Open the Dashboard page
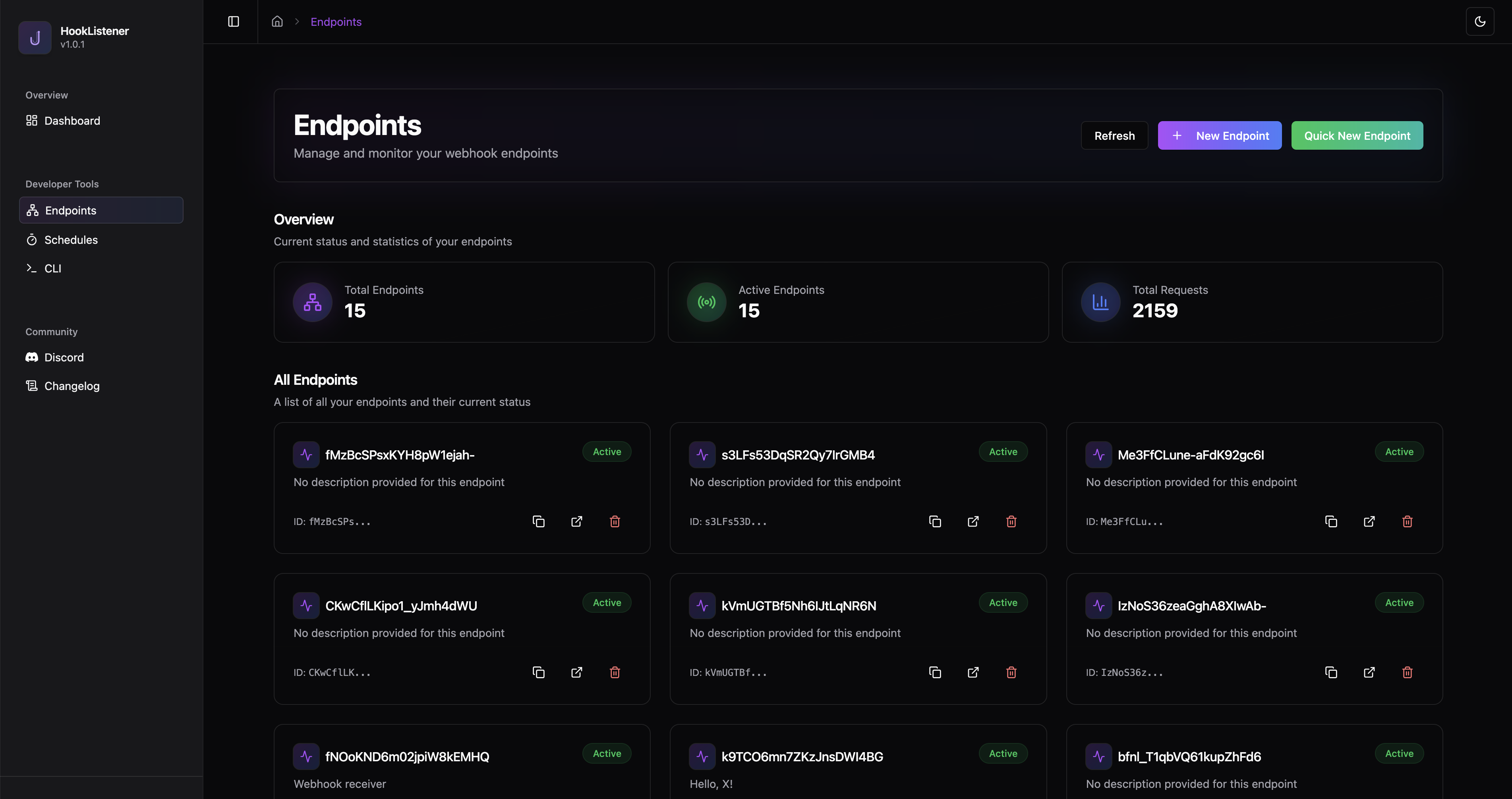1512x799 pixels. (x=72, y=121)
